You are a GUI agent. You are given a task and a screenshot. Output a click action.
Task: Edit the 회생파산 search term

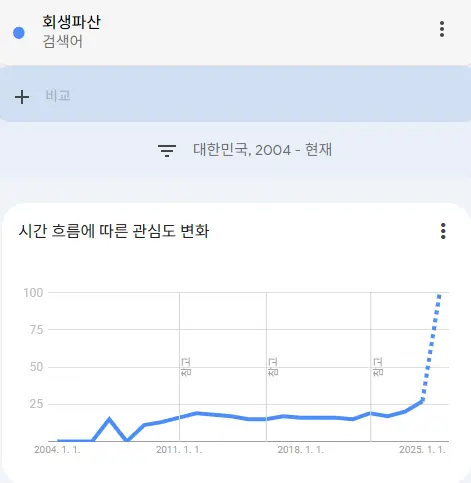(x=71, y=22)
